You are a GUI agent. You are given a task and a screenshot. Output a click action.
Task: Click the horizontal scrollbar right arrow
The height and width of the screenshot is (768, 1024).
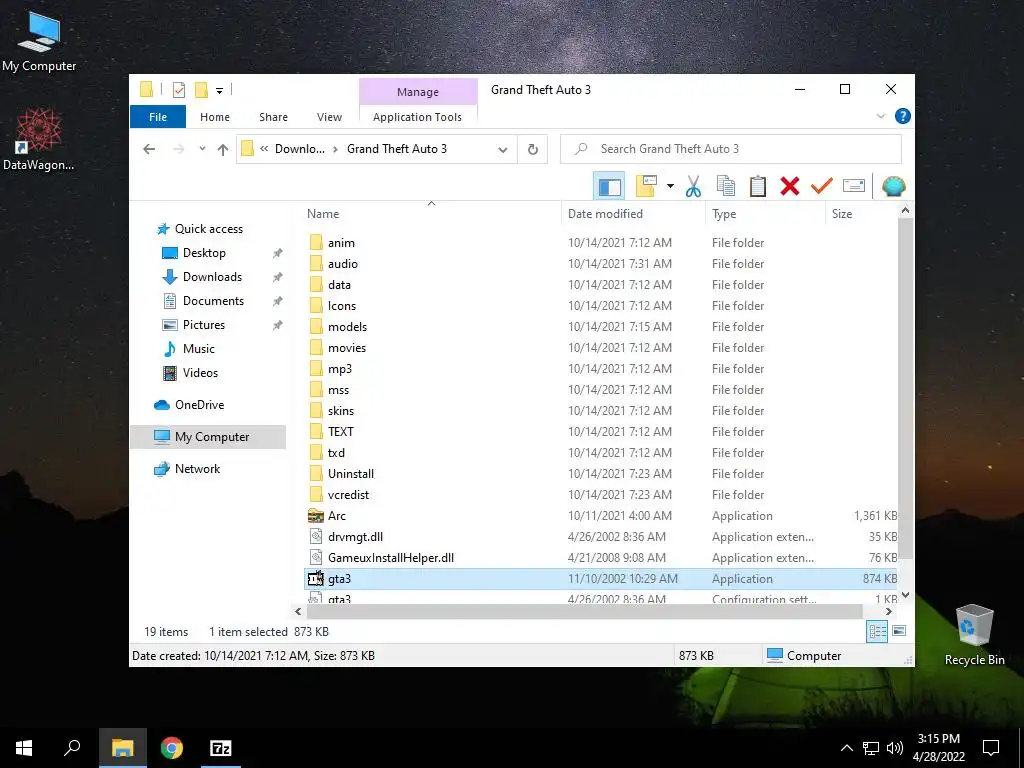pyautogui.click(x=888, y=611)
